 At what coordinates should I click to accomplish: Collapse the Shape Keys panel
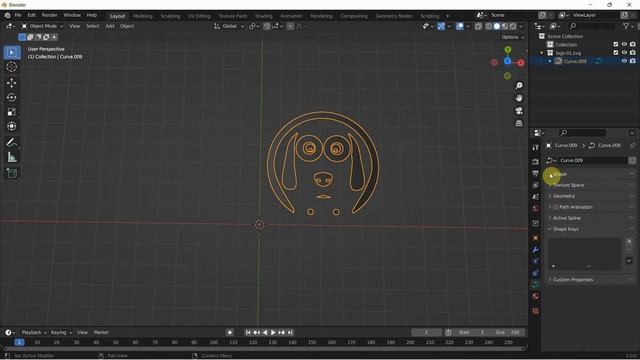click(x=565, y=229)
